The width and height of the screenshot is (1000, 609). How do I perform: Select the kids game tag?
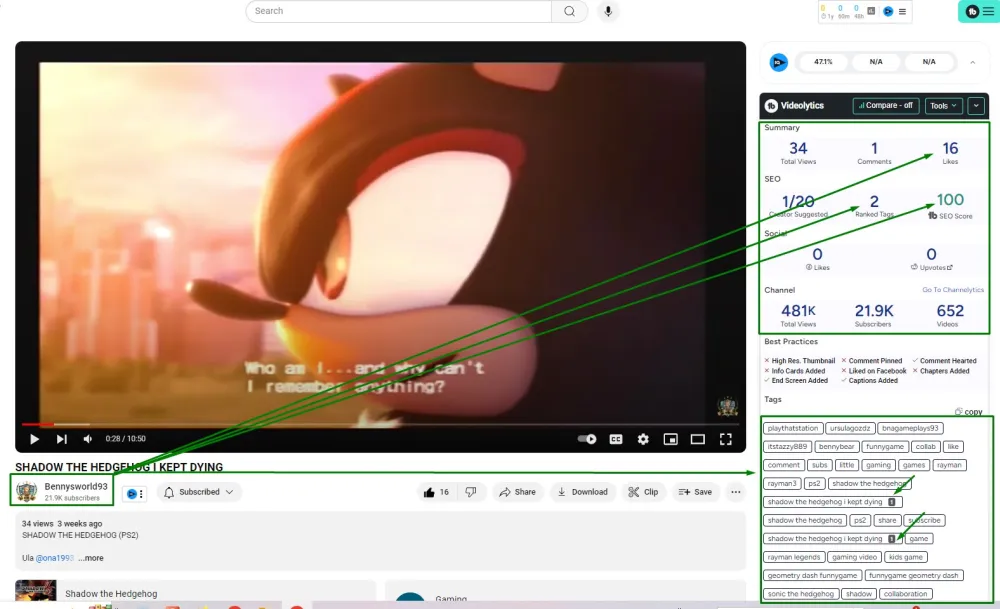[x=905, y=557]
